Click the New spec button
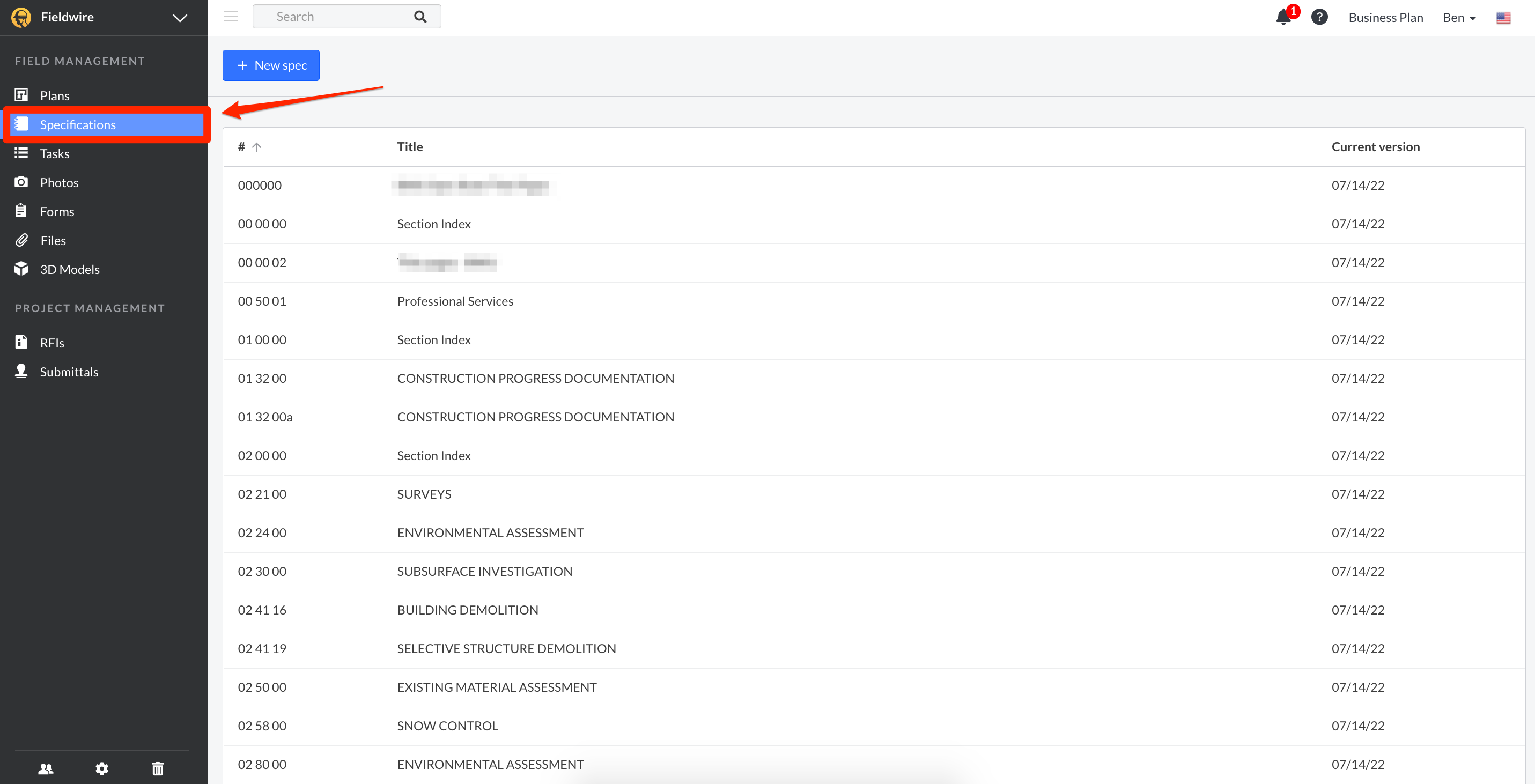This screenshot has width=1535, height=784. [270, 65]
